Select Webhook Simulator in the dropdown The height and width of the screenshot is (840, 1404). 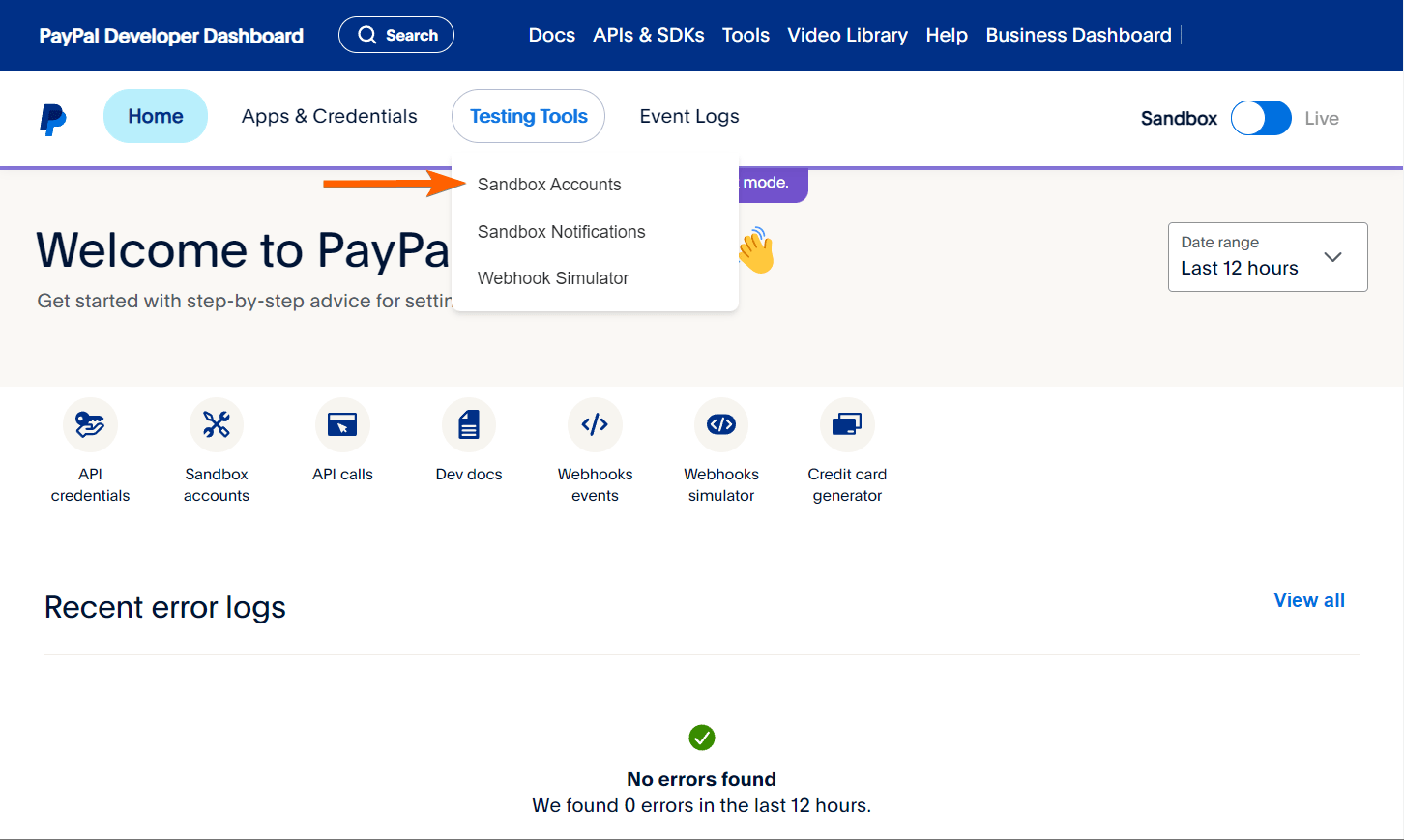553,278
